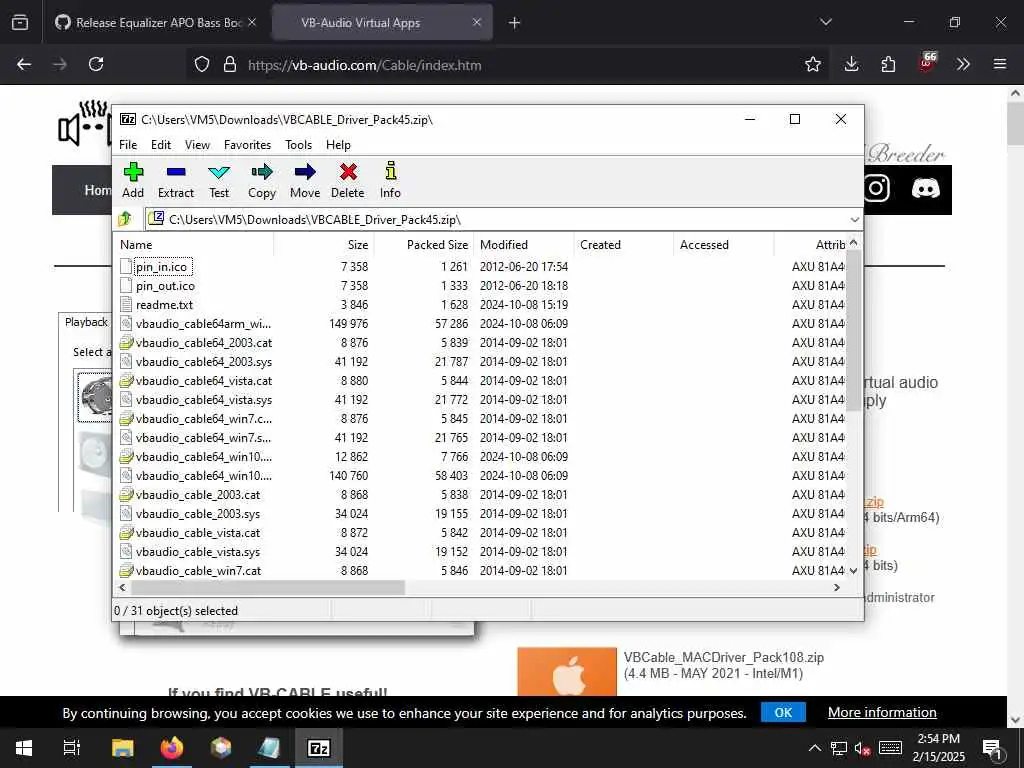The width and height of the screenshot is (1024, 768).
Task: Open the browser extensions icon
Action: point(888,64)
